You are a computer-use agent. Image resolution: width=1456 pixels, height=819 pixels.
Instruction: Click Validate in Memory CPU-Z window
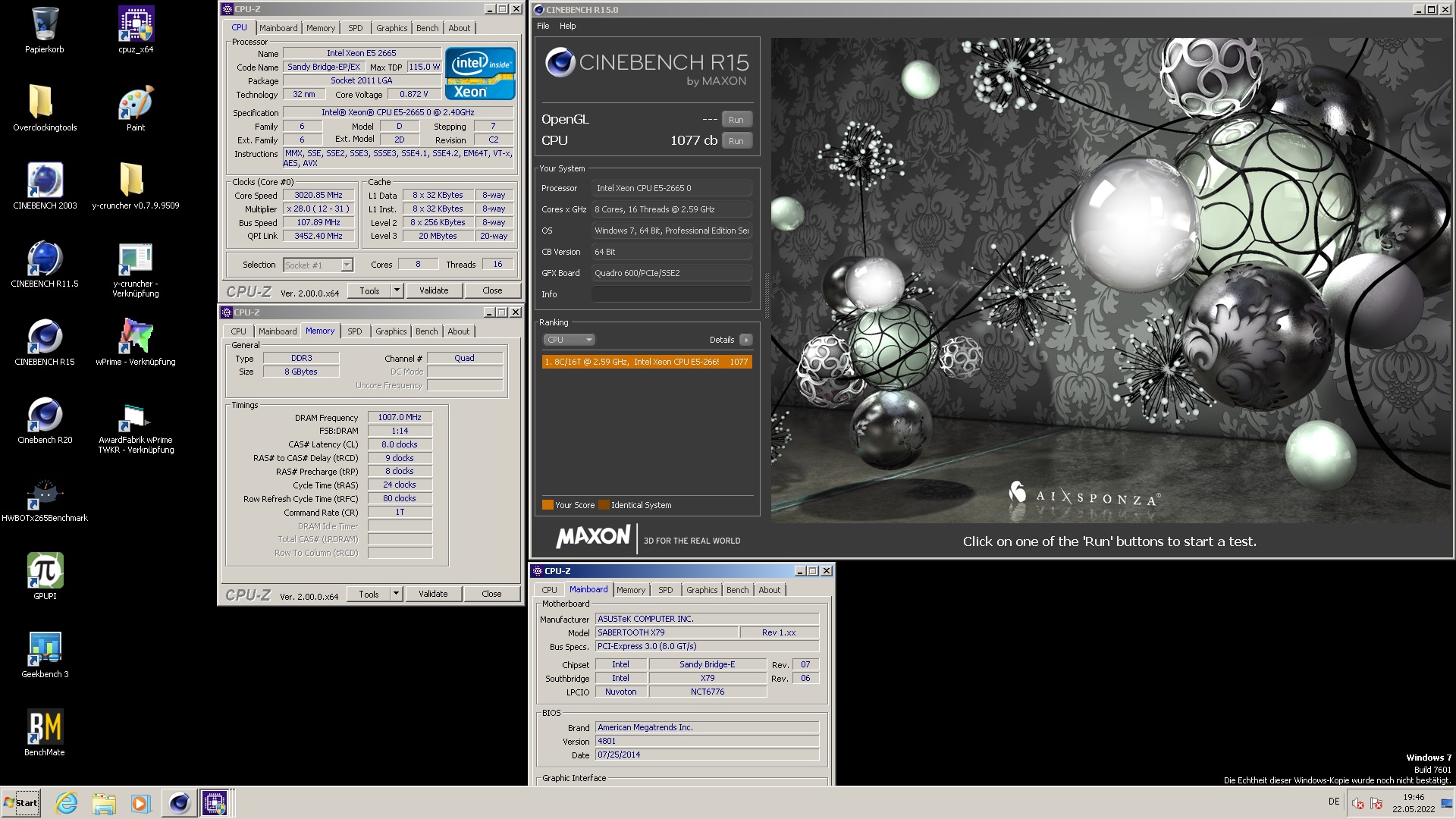pos(433,594)
